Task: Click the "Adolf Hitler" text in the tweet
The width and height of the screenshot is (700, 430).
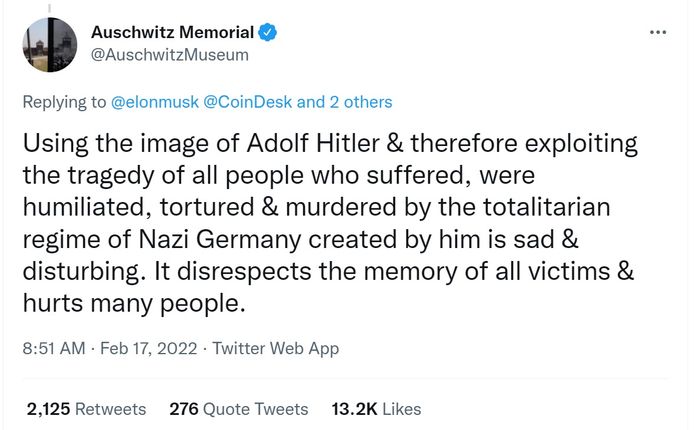Action: [313, 143]
